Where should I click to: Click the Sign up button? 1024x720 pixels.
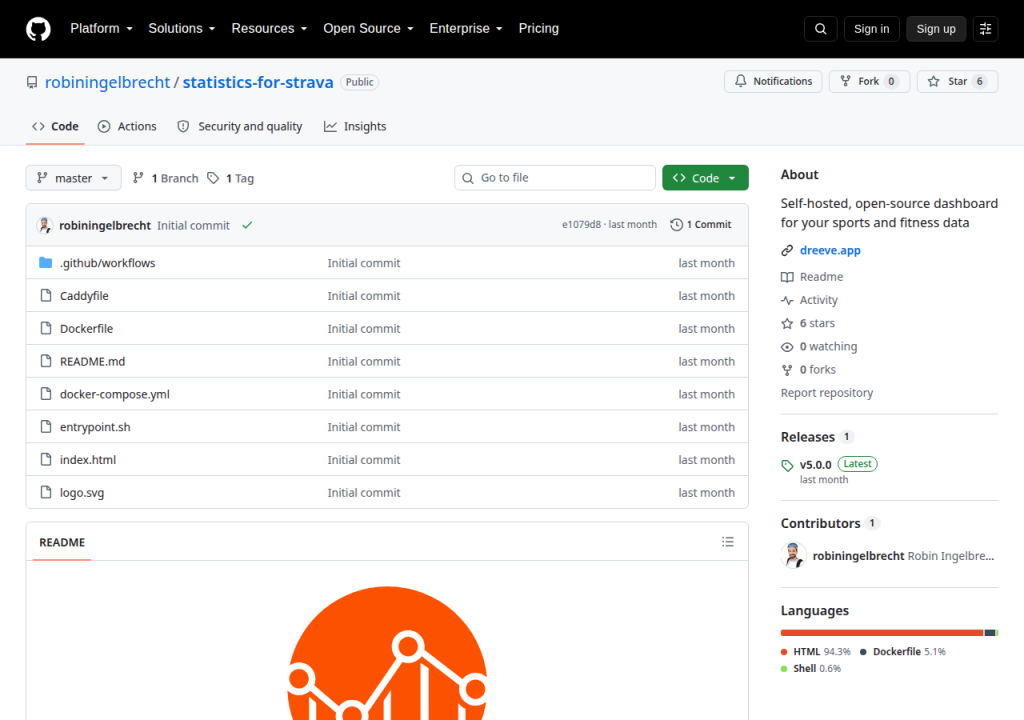936,29
